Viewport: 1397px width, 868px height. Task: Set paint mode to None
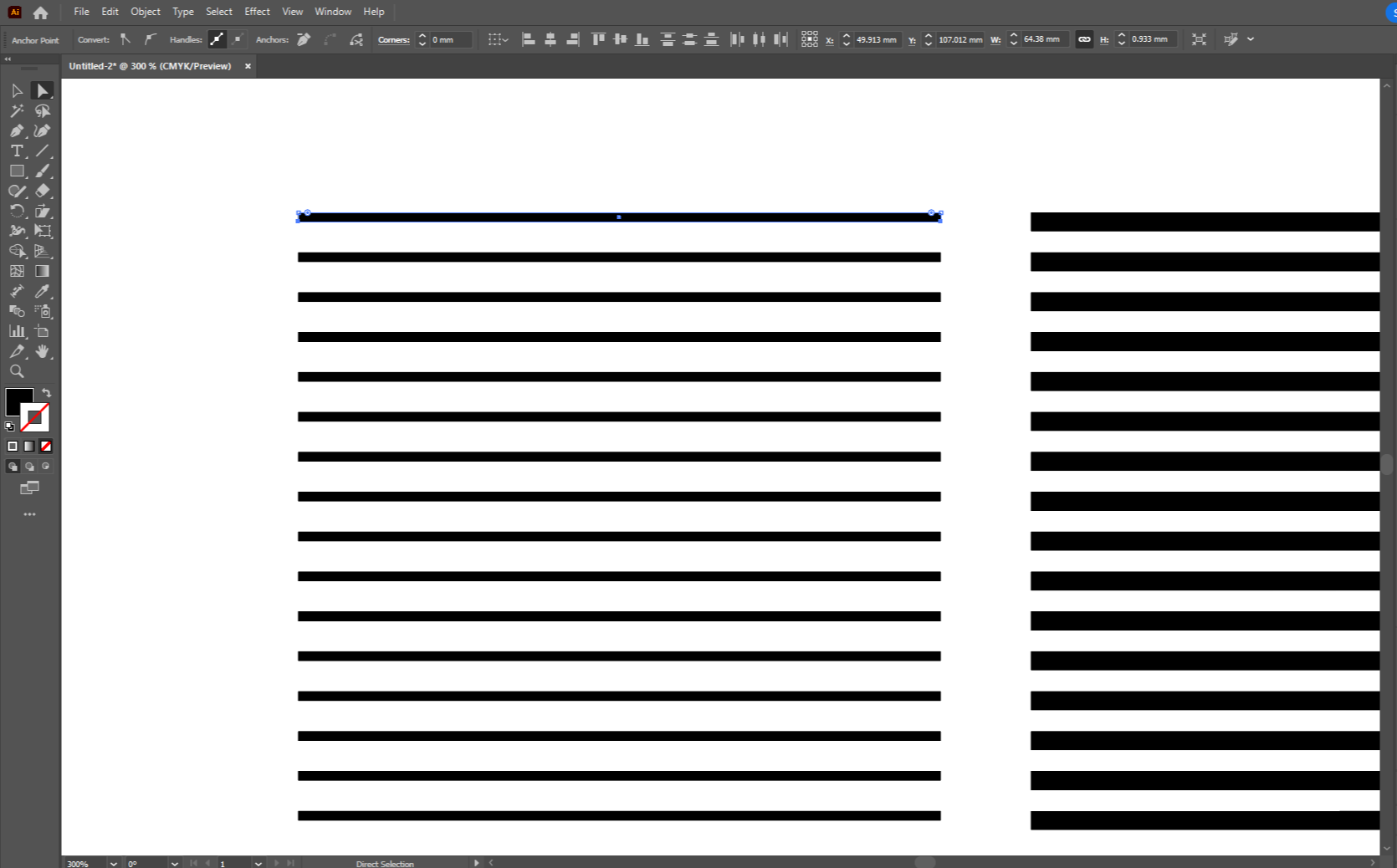(46, 447)
